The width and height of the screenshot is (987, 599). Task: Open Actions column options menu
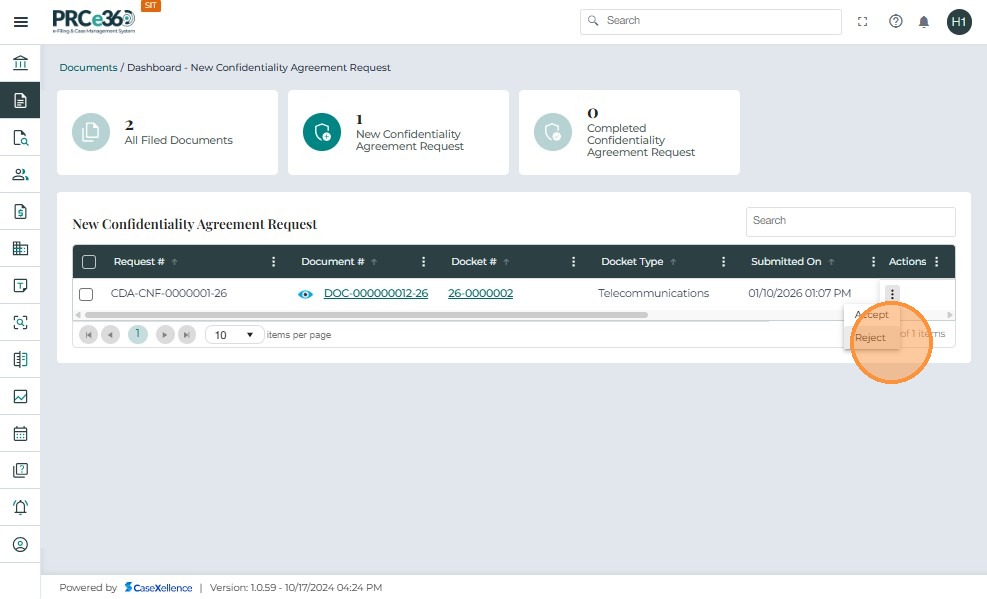(x=937, y=262)
